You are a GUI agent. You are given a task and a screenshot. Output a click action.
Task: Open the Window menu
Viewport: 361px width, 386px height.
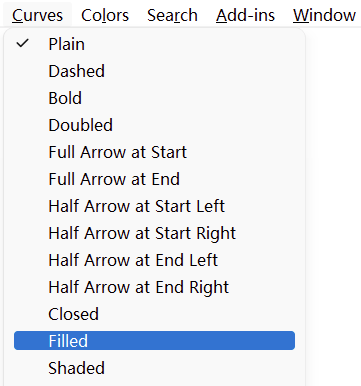pyautogui.click(x=324, y=15)
